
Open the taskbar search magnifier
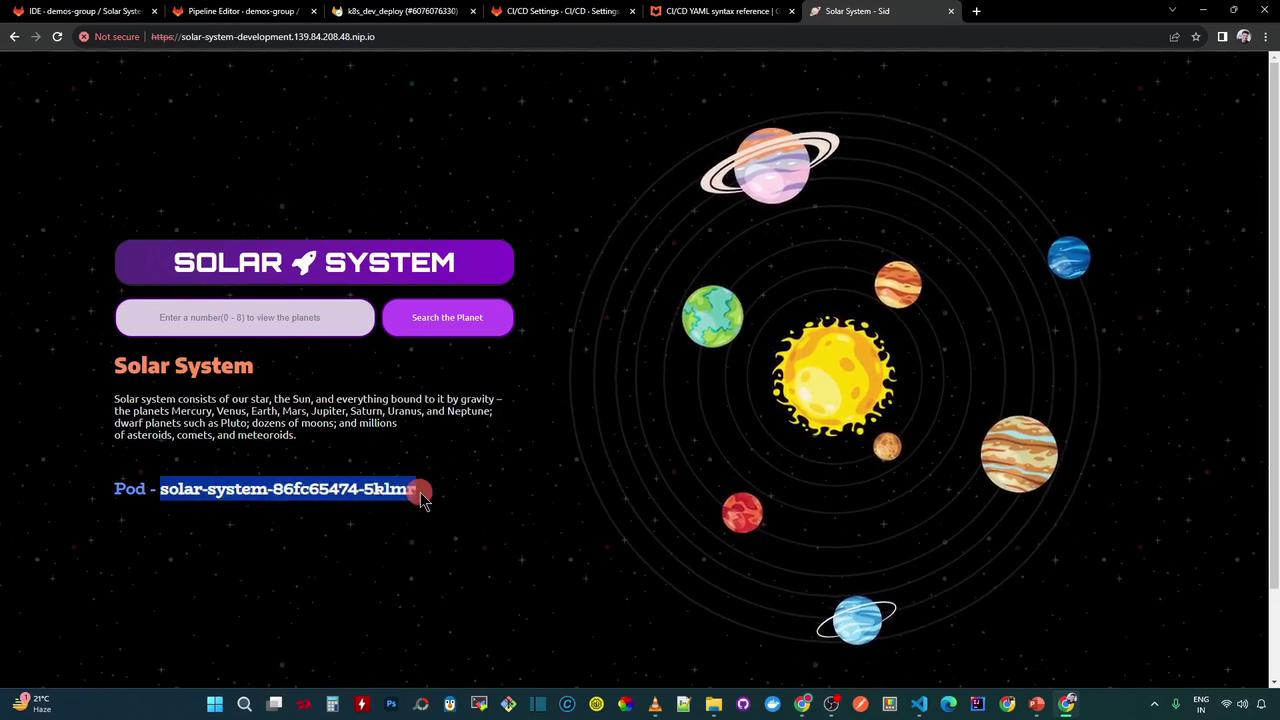(244, 704)
